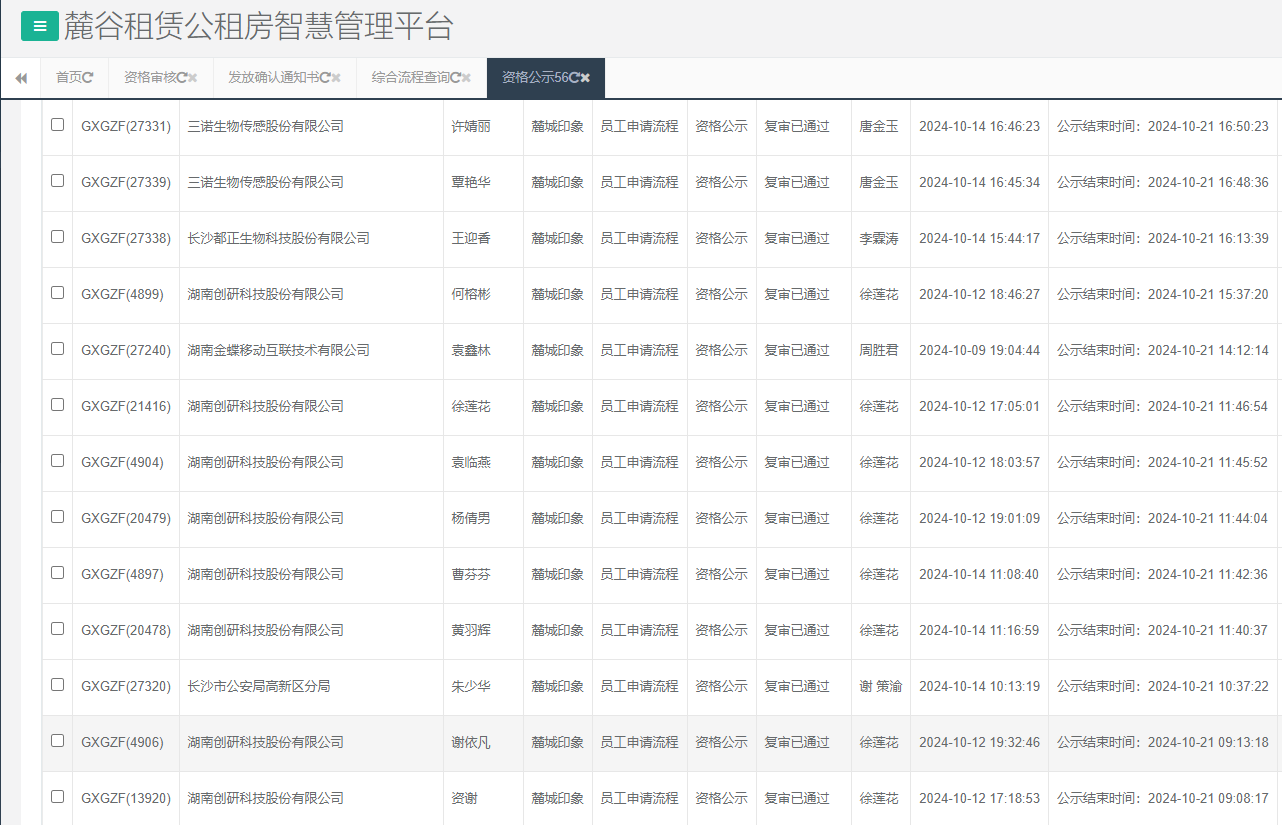
Task: Refresh the active 资格公示56 tab
Action: tap(574, 78)
